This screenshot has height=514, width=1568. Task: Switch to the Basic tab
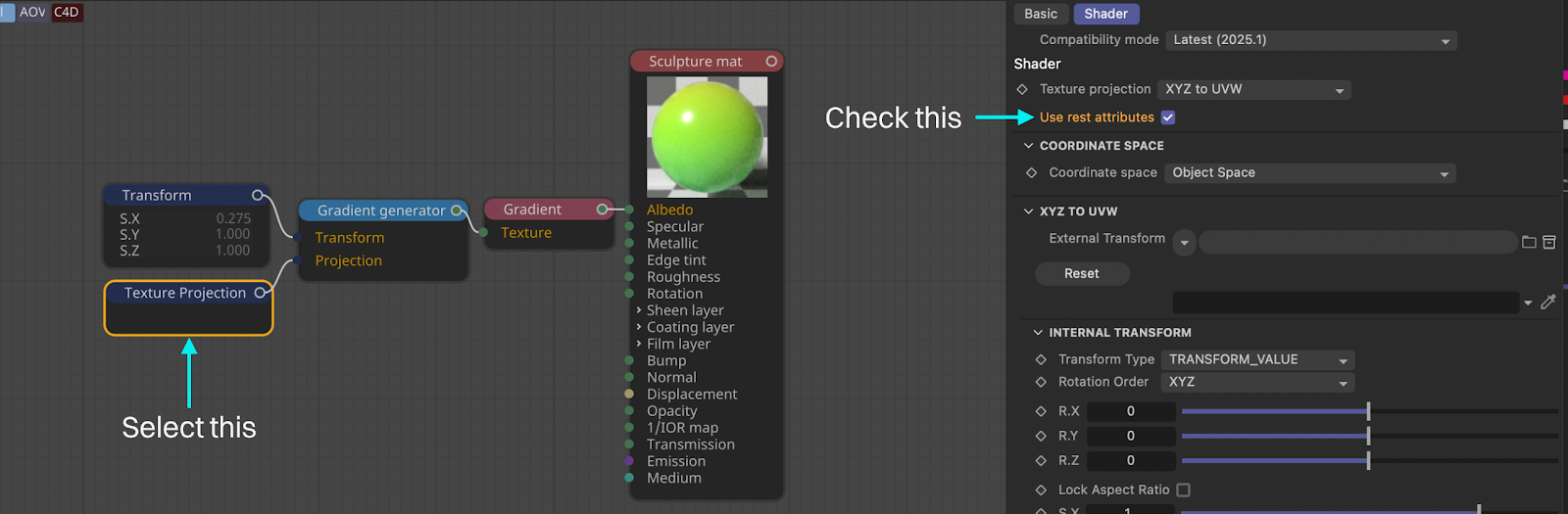tap(1040, 14)
